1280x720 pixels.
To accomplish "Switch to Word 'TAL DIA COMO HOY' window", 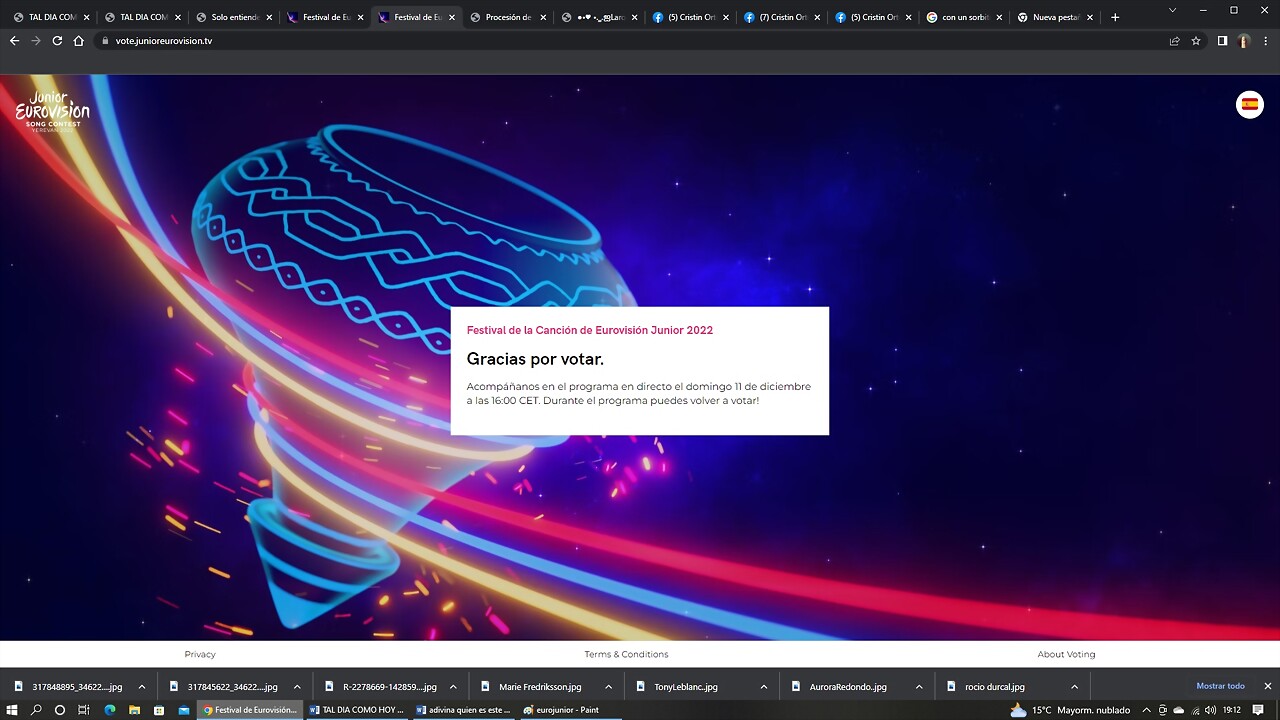I will tap(357, 710).
